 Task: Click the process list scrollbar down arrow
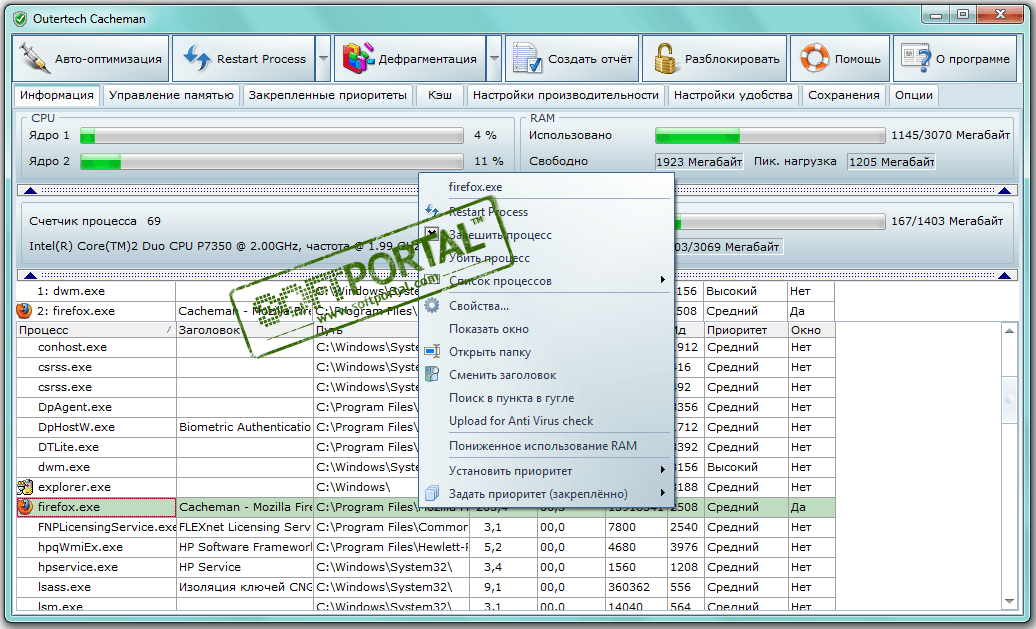pos(1009,601)
